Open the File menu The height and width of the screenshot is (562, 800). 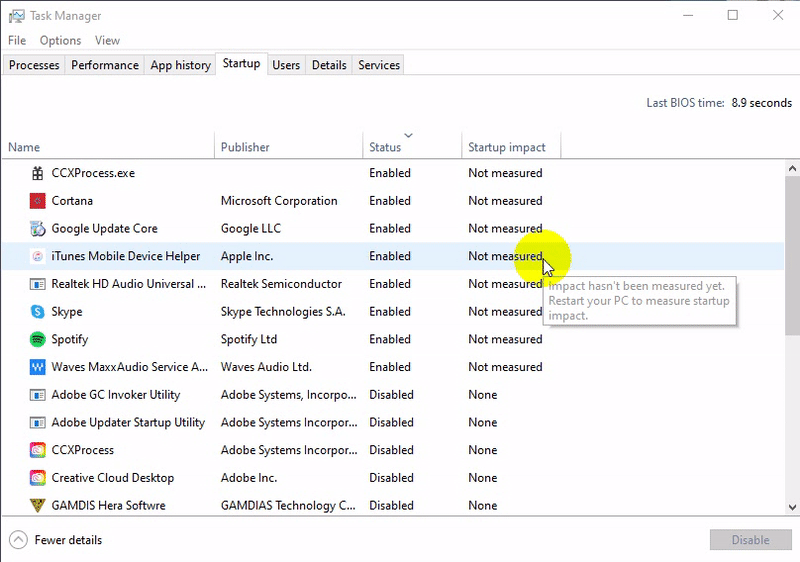17,40
